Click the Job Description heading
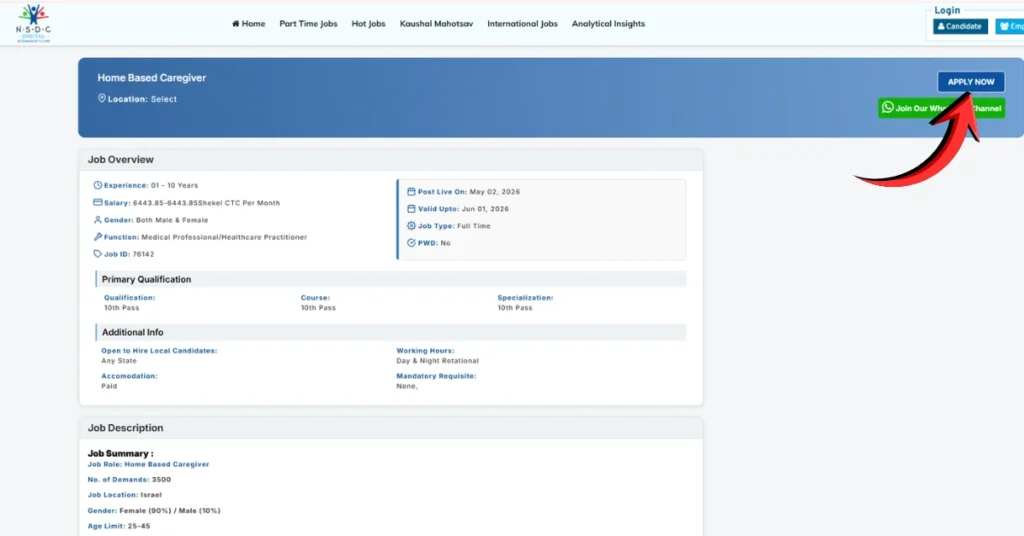 (x=125, y=428)
